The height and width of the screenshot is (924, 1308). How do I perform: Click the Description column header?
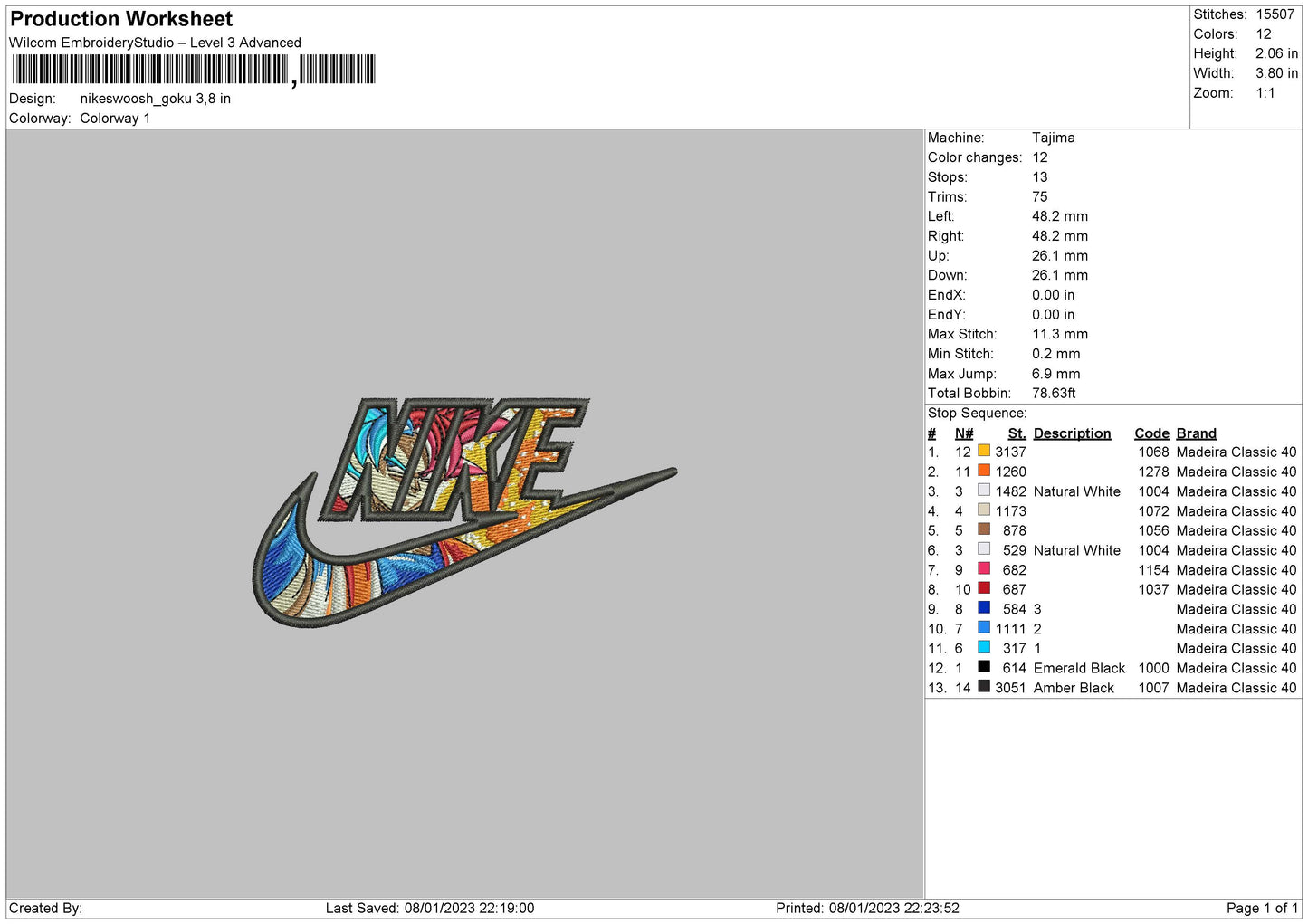[1072, 433]
